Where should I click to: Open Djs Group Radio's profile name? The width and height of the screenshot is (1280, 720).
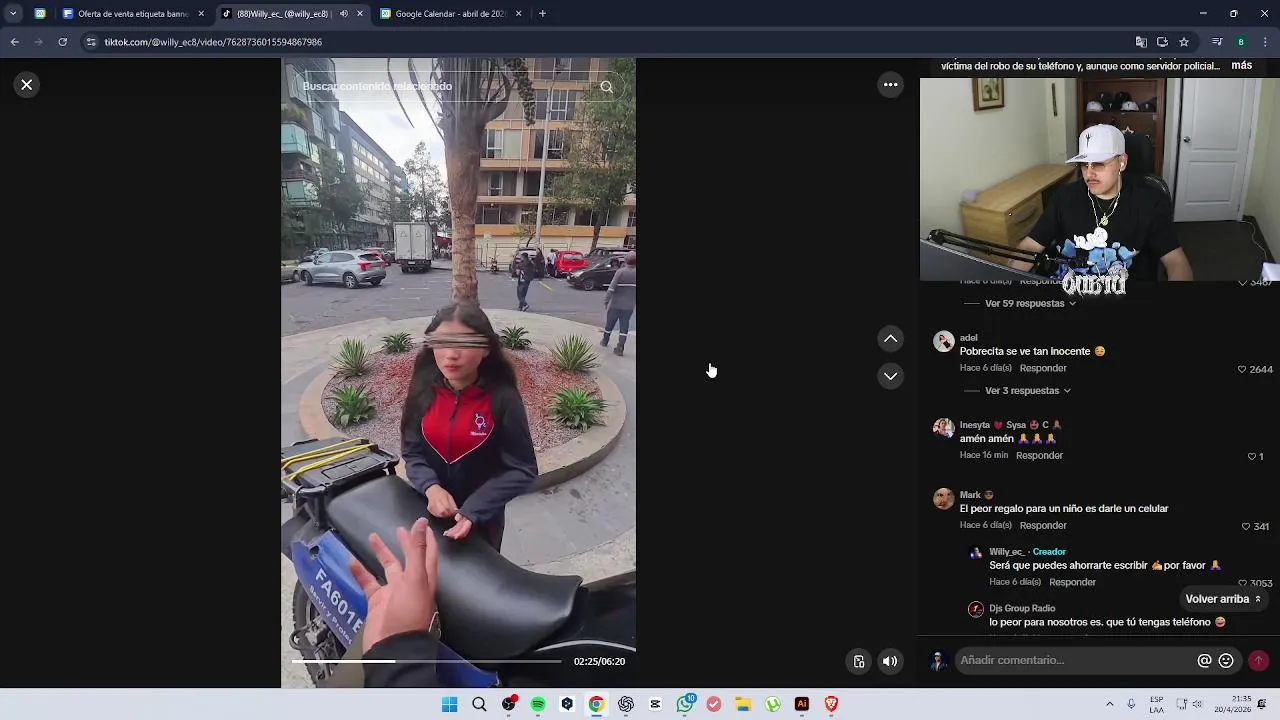[x=1022, y=608]
